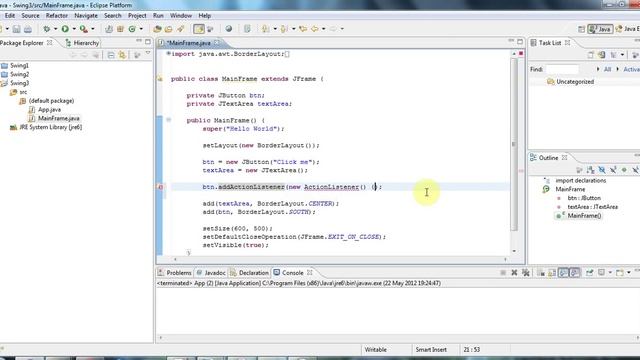The width and height of the screenshot is (640, 360).
Task: Toggle Scroll Lock in Console toolbar
Action: (x=552, y=273)
